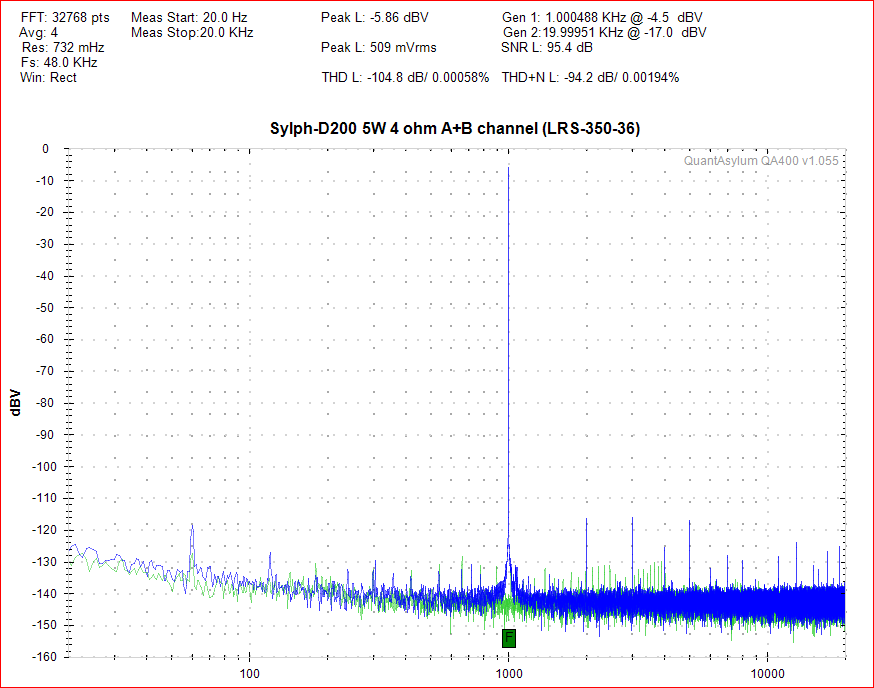Click the SNR L: 95.4 dB reading
Viewport: 874px width, 688px height.
(x=547, y=47)
